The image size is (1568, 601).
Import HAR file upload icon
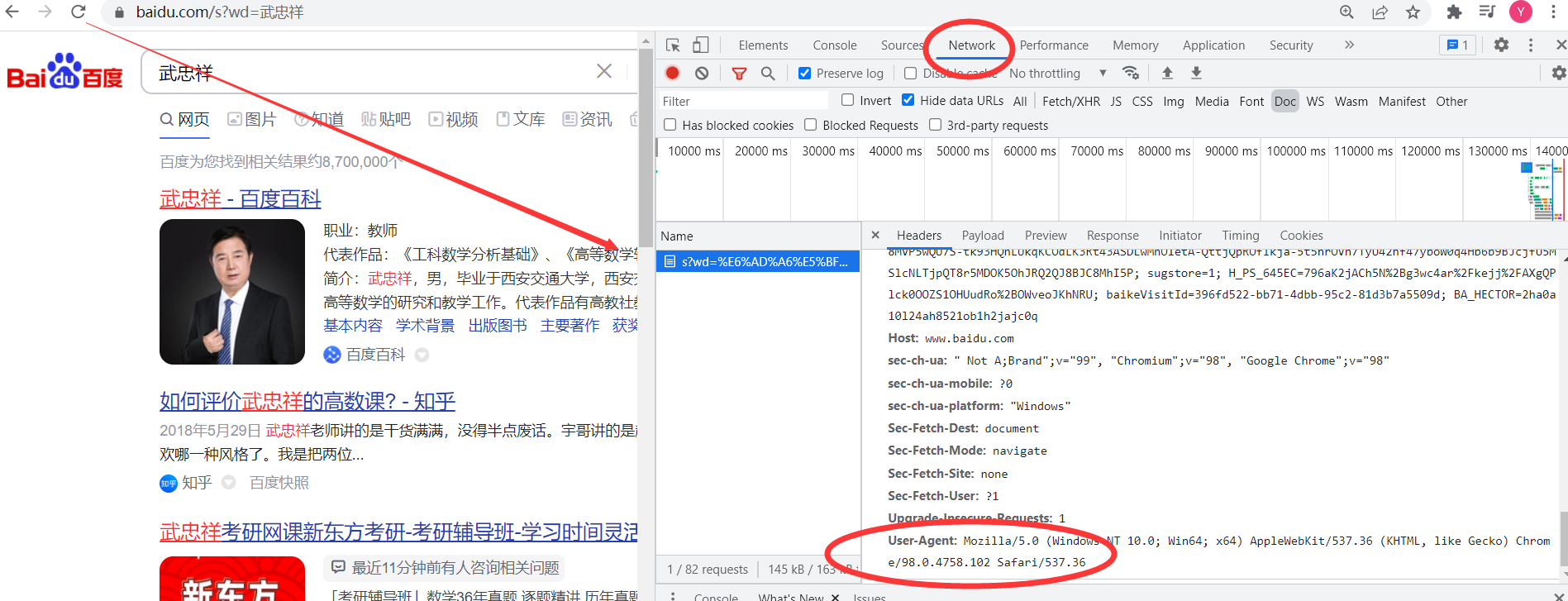tap(1167, 73)
